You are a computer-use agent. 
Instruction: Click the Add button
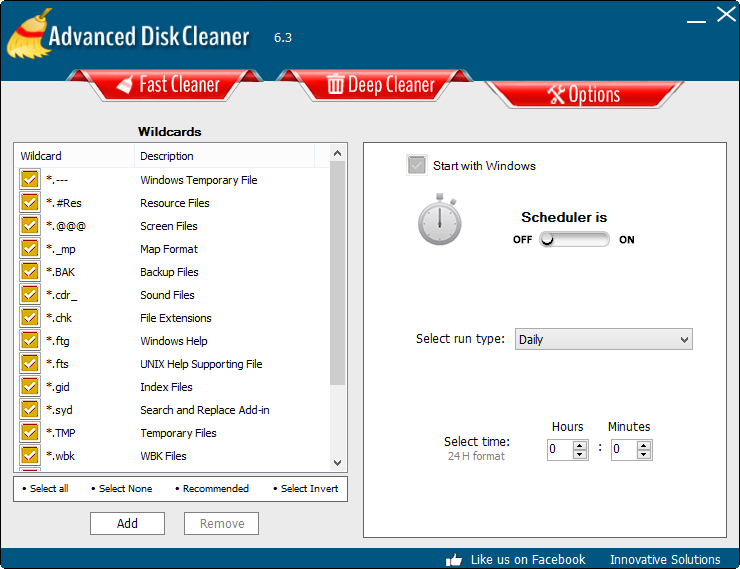click(x=127, y=524)
